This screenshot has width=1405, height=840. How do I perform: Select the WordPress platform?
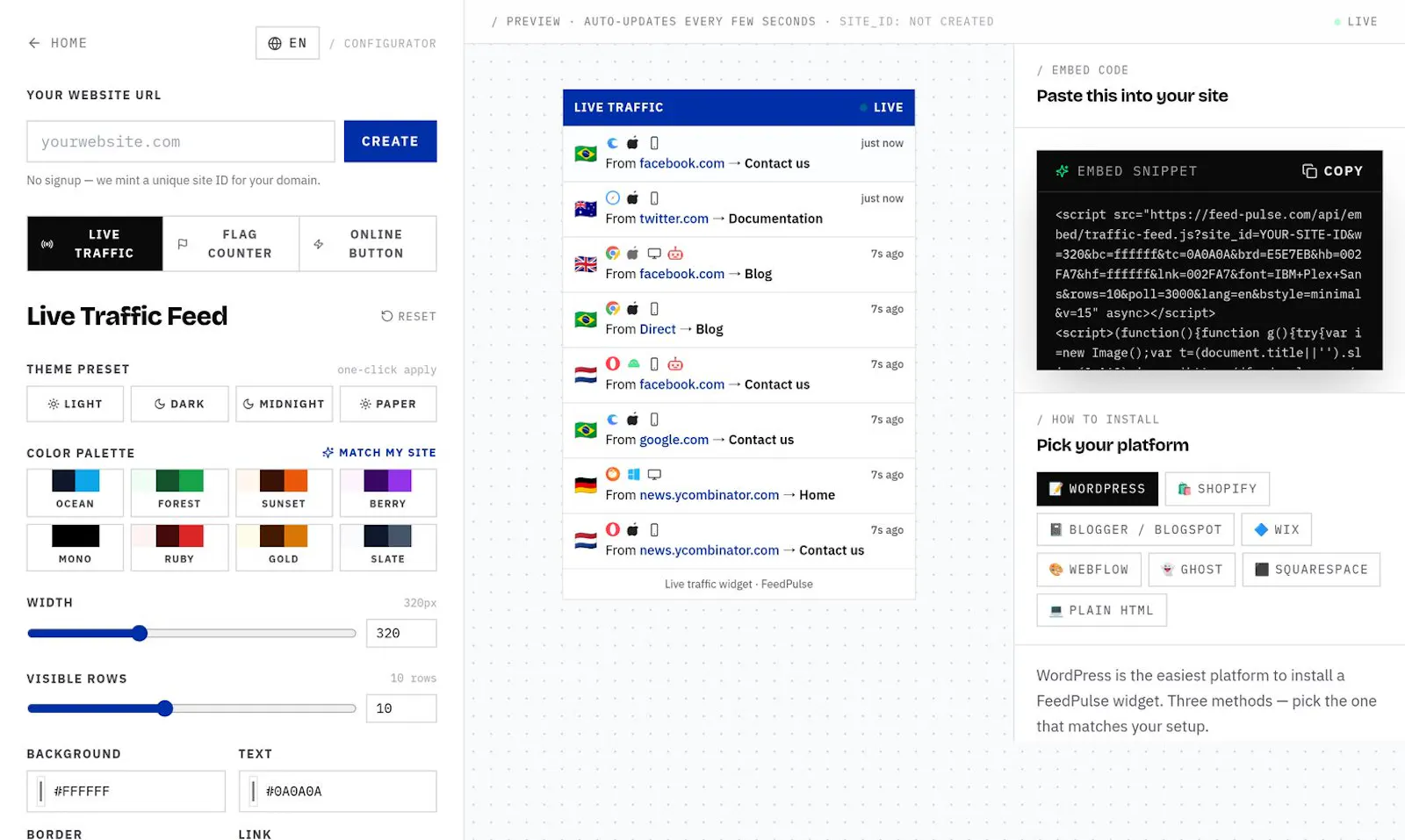coord(1097,489)
